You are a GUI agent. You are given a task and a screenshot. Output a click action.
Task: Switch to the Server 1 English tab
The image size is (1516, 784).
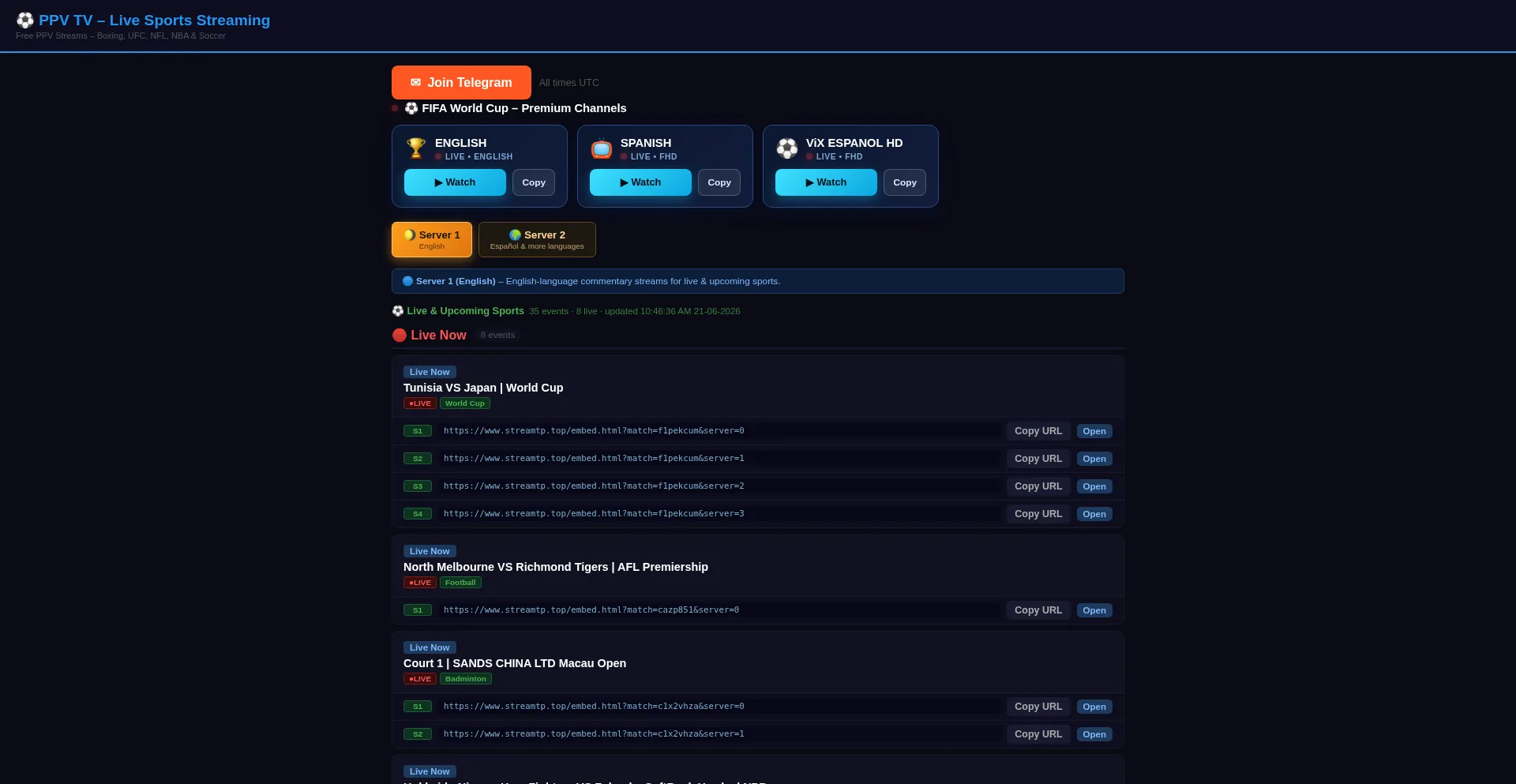point(432,239)
